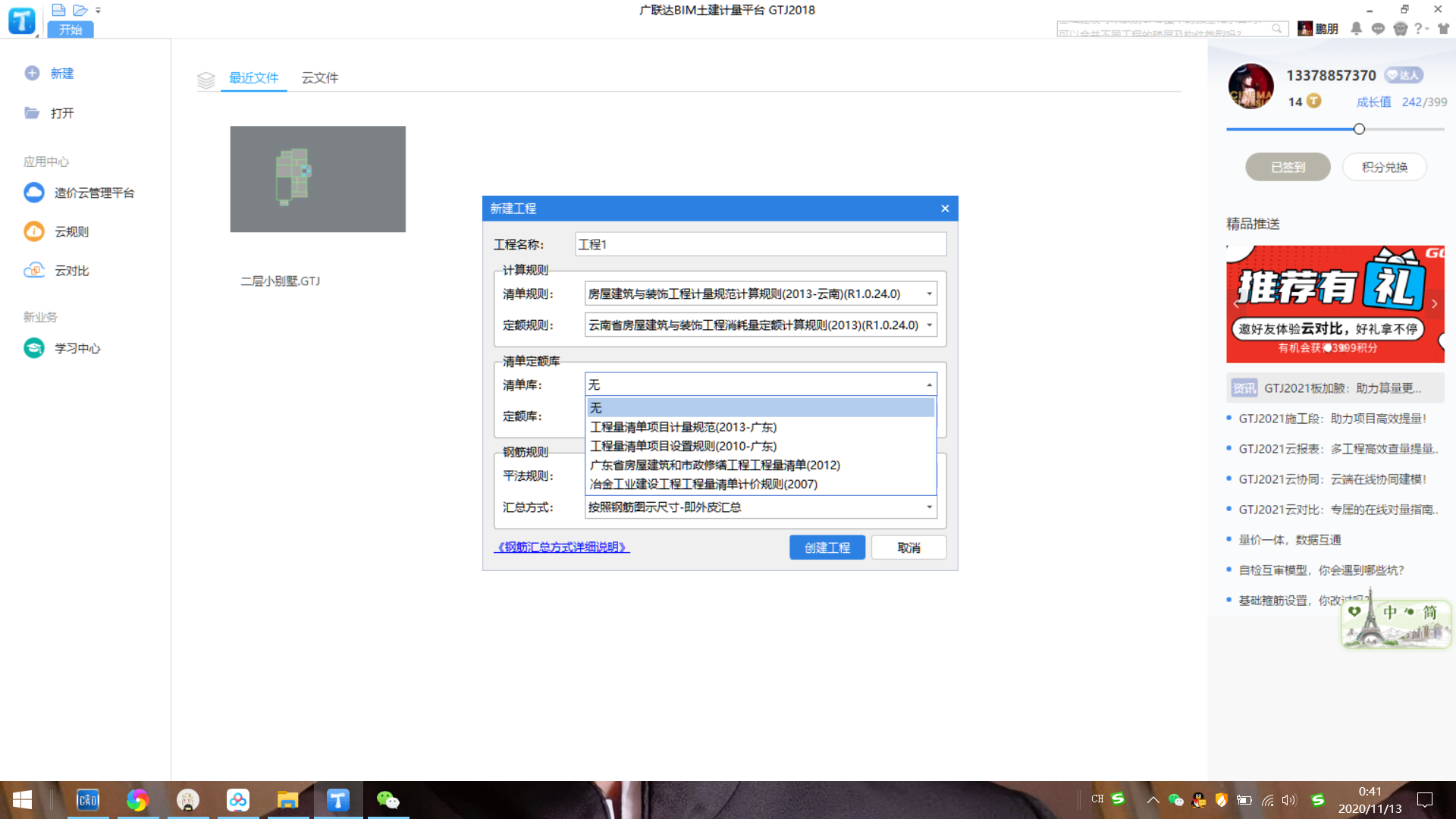Open 自检互审模型 article link
The image size is (1456, 819).
click(x=1321, y=570)
